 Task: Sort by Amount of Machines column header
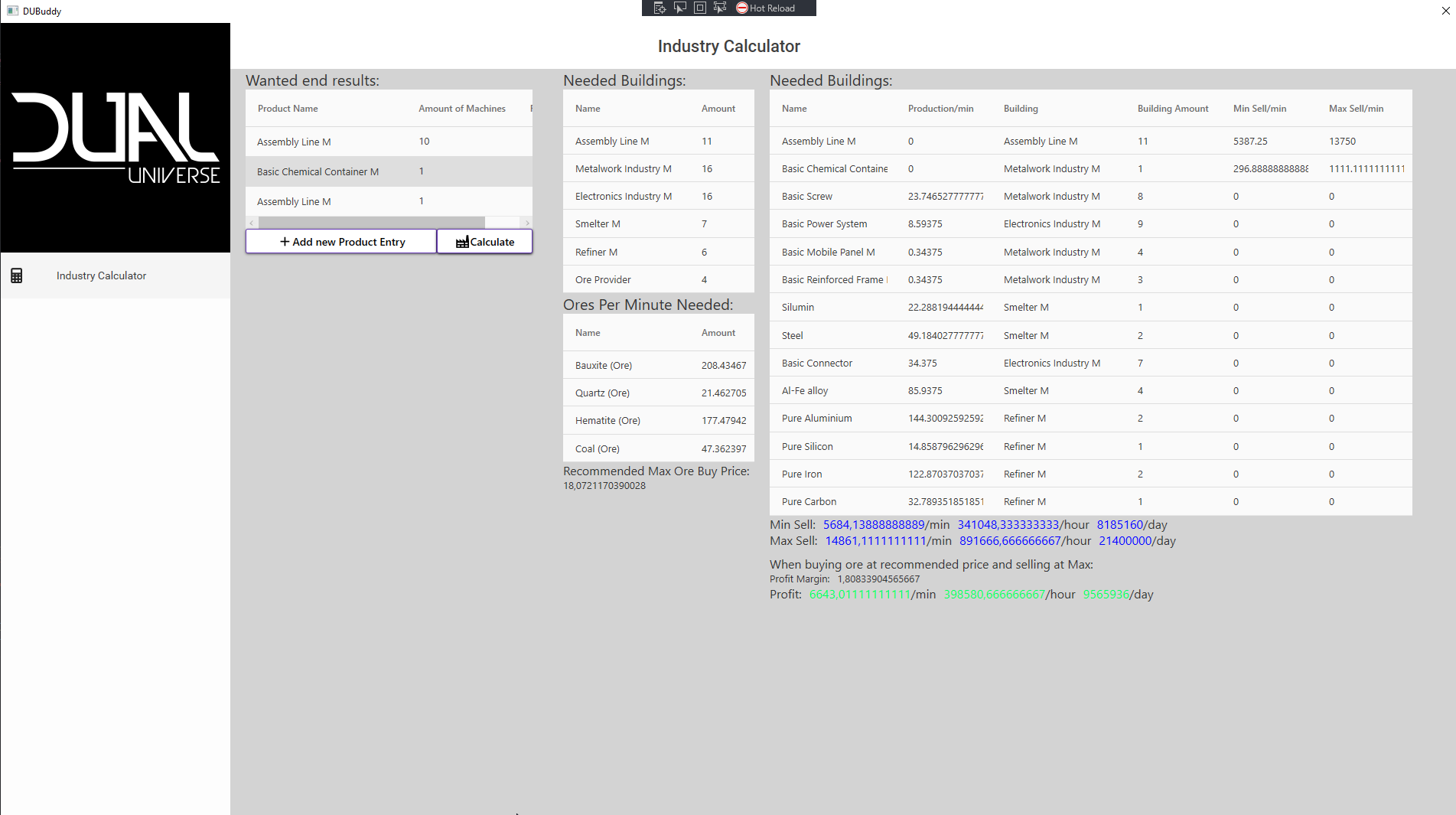coord(462,109)
